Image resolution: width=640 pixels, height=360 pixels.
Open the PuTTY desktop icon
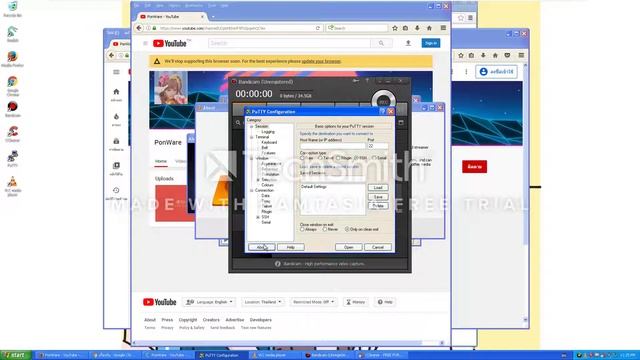(x=12, y=159)
